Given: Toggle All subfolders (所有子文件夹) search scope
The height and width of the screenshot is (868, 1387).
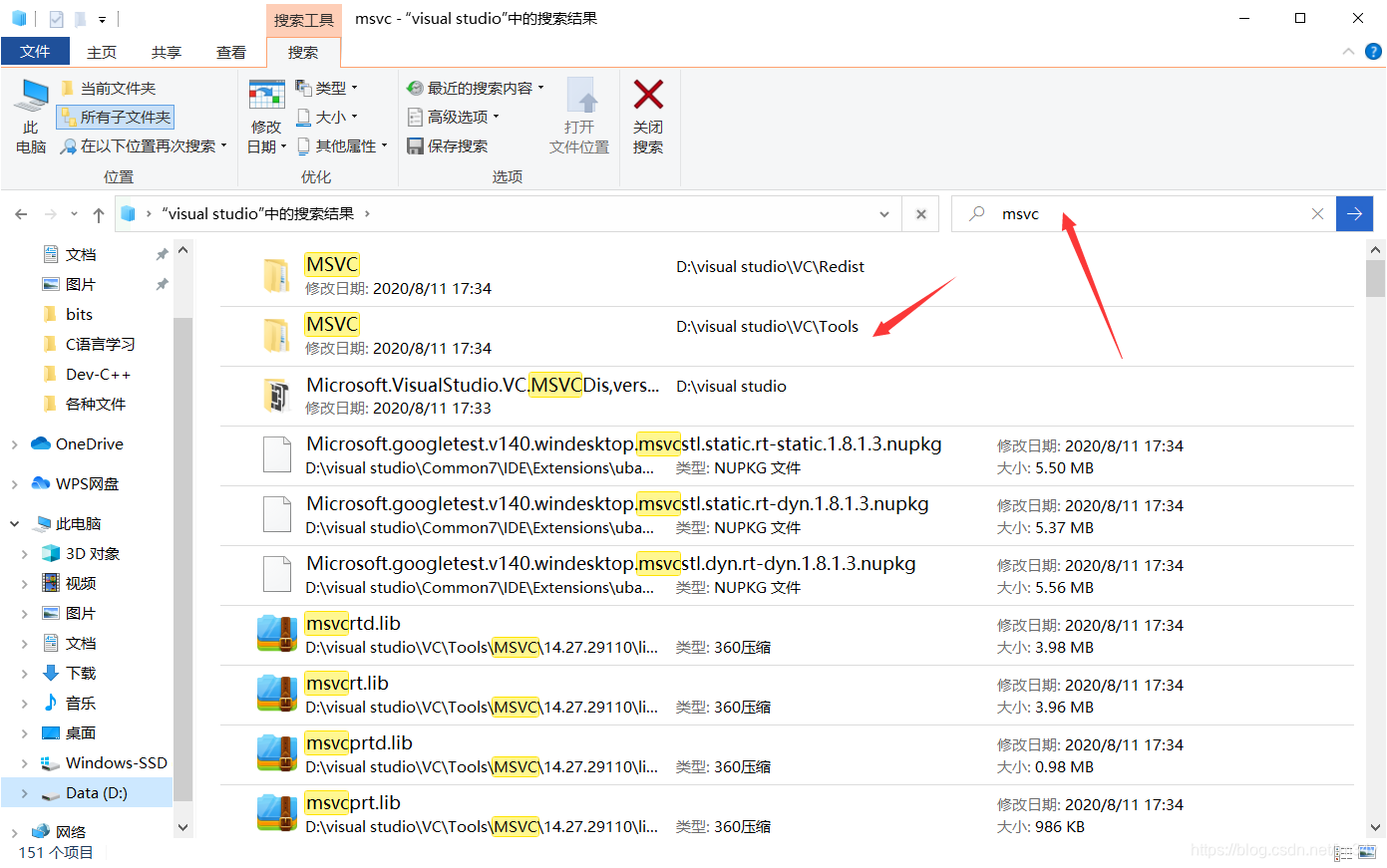Looking at the screenshot, I should click(x=116, y=118).
